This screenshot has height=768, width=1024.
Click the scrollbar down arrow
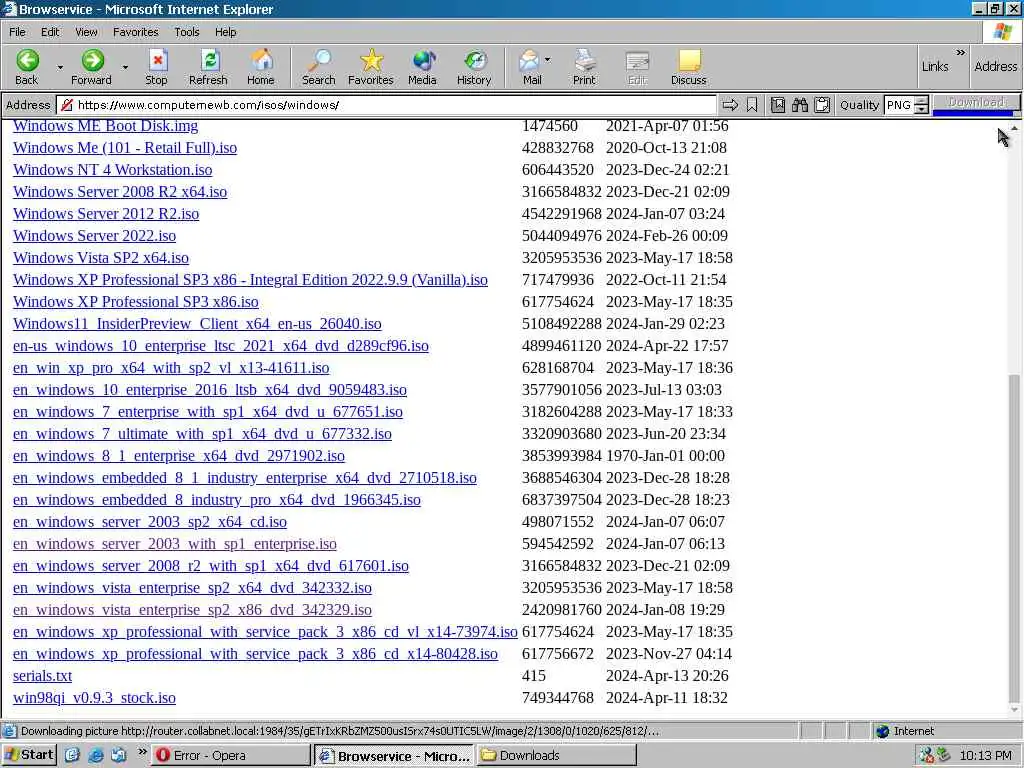click(x=1014, y=709)
